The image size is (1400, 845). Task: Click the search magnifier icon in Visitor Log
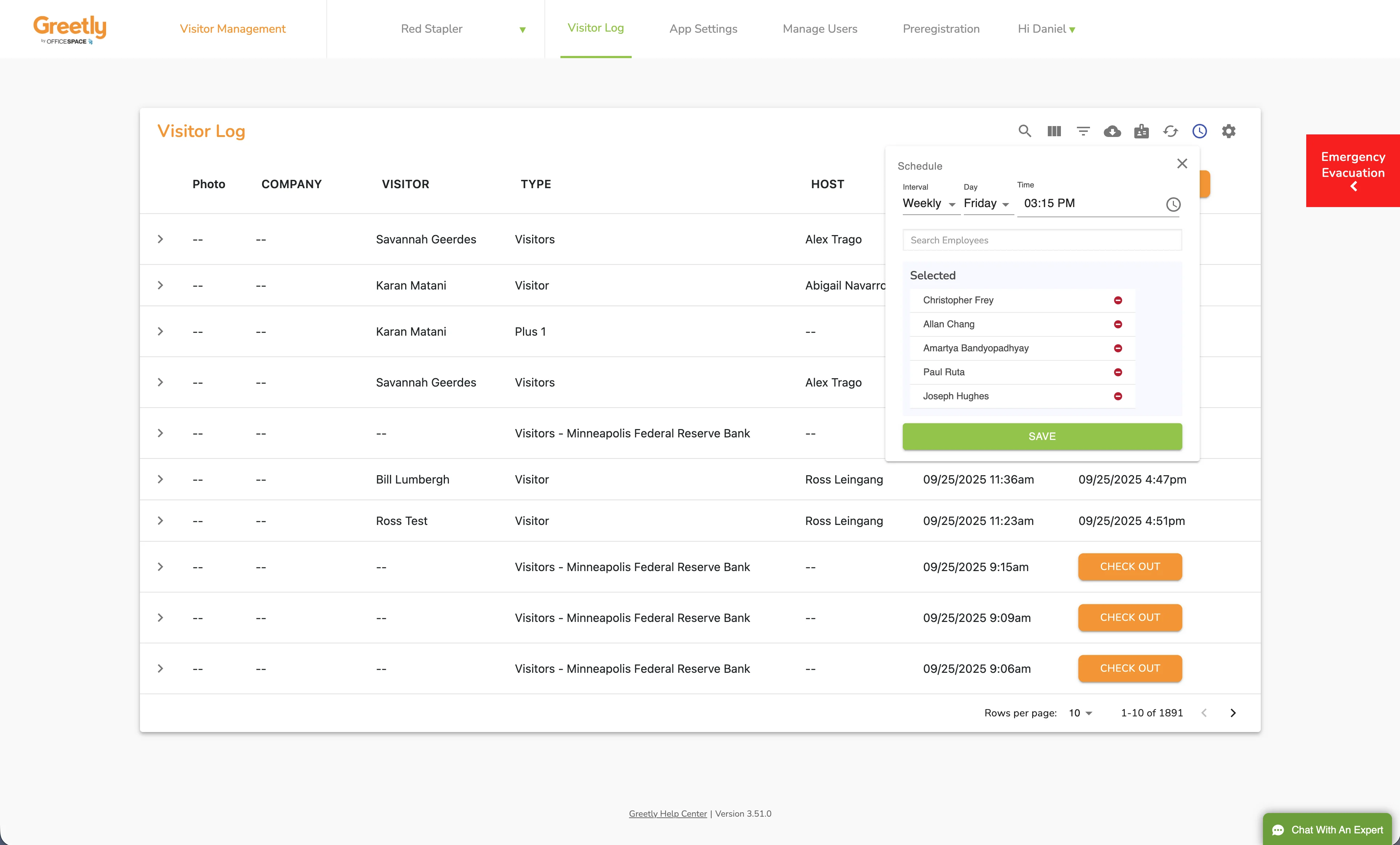1025,131
